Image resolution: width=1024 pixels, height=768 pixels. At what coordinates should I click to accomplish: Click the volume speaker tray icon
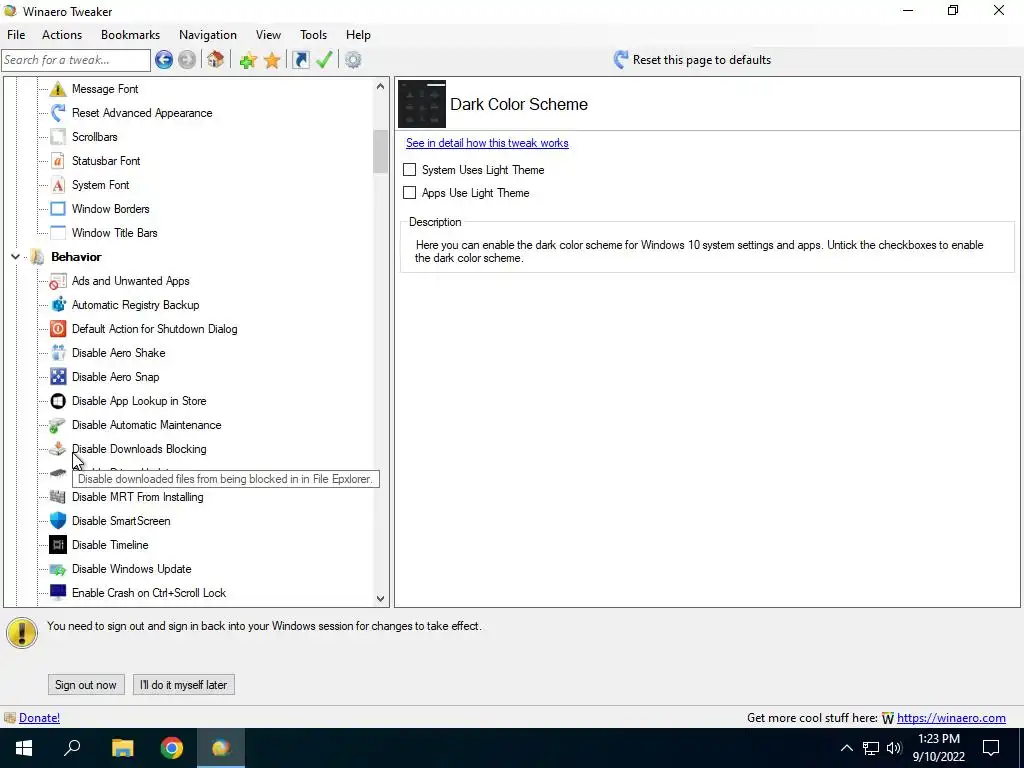tap(894, 748)
